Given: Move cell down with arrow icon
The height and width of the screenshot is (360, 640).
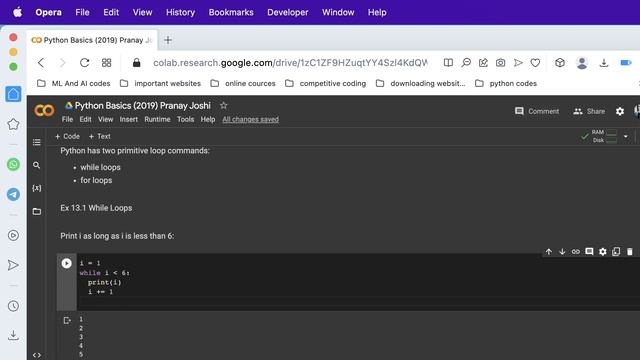Looking at the screenshot, I should click(x=562, y=251).
